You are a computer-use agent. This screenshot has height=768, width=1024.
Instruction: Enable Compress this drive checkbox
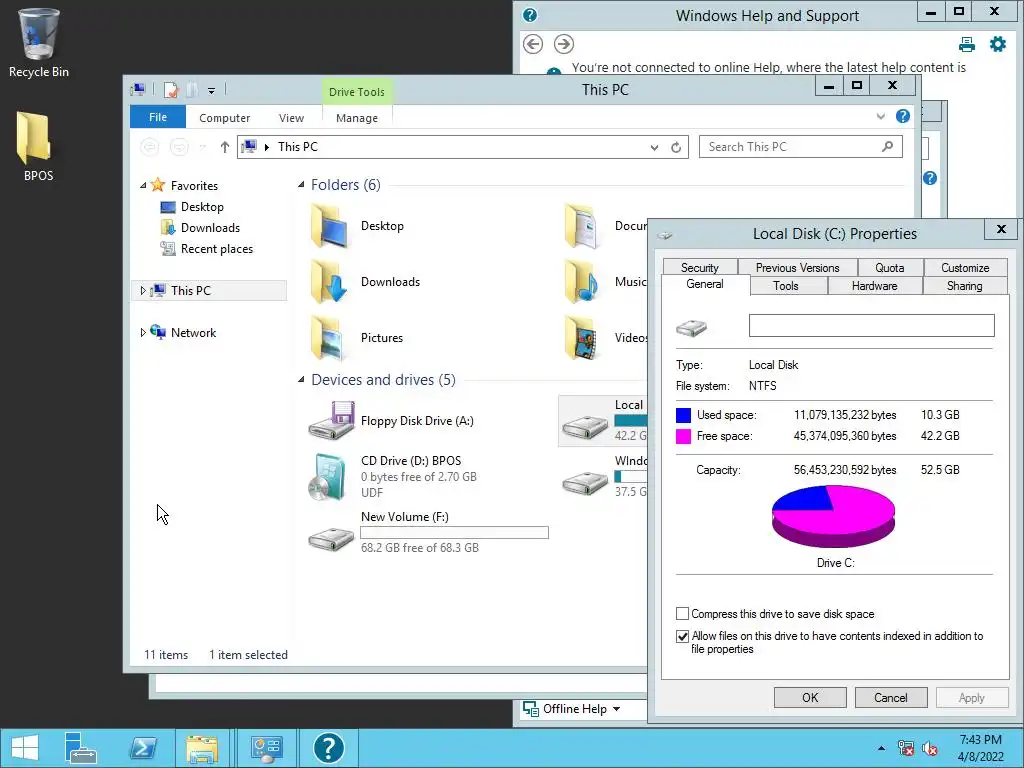pyautogui.click(x=682, y=614)
